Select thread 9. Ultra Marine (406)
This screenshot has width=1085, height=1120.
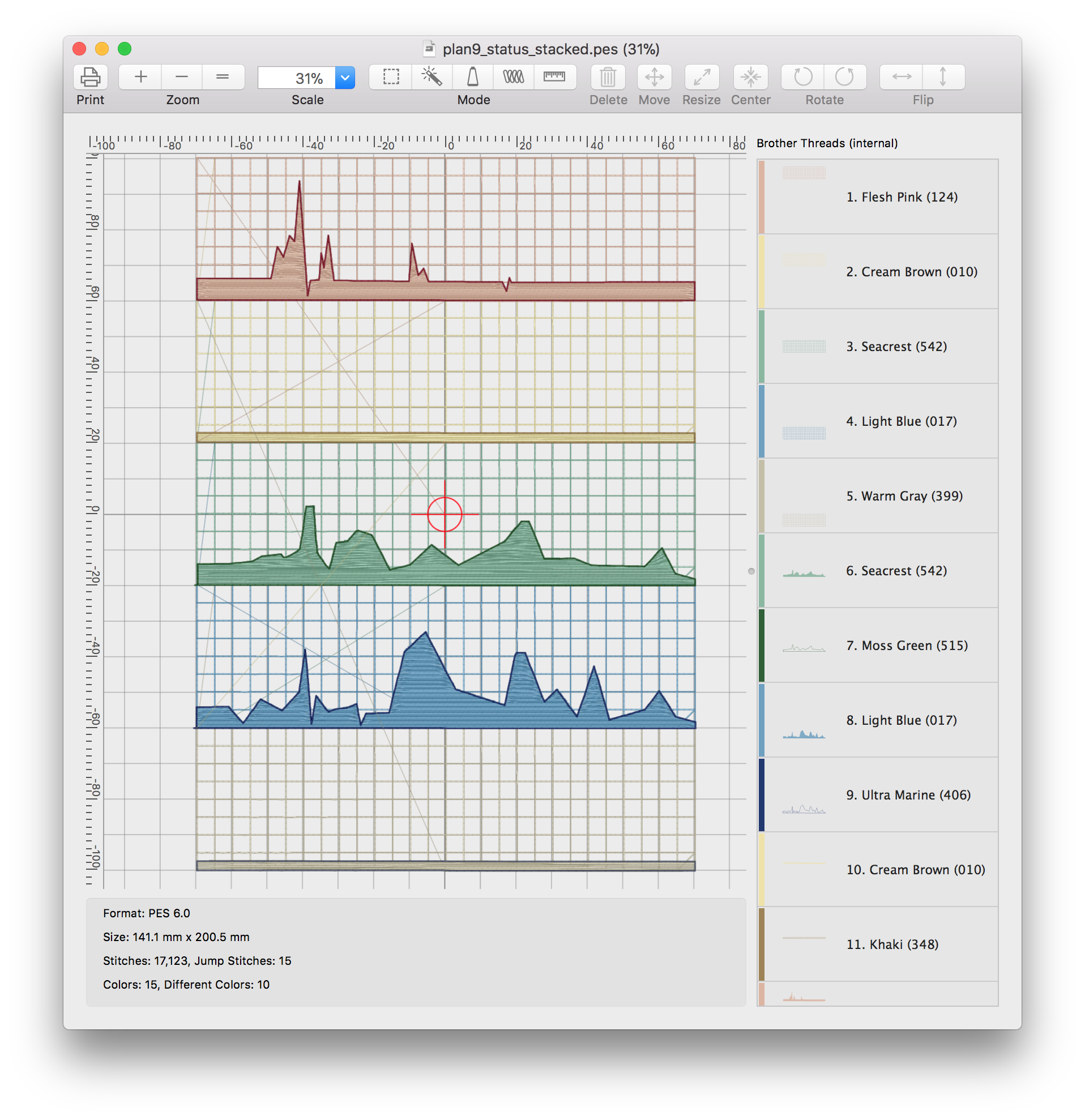coord(878,796)
